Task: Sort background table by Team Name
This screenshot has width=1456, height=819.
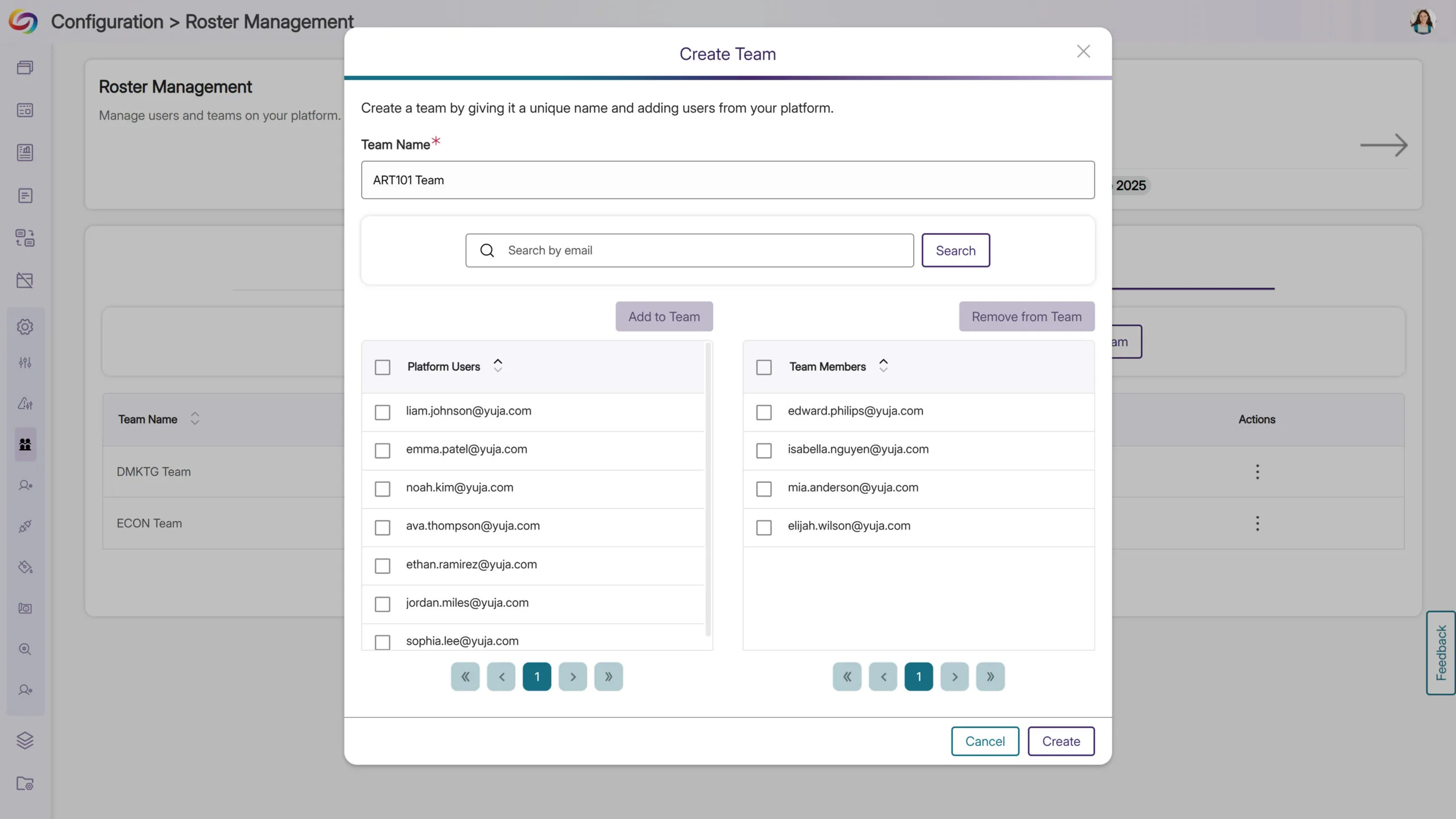Action: 195,419
